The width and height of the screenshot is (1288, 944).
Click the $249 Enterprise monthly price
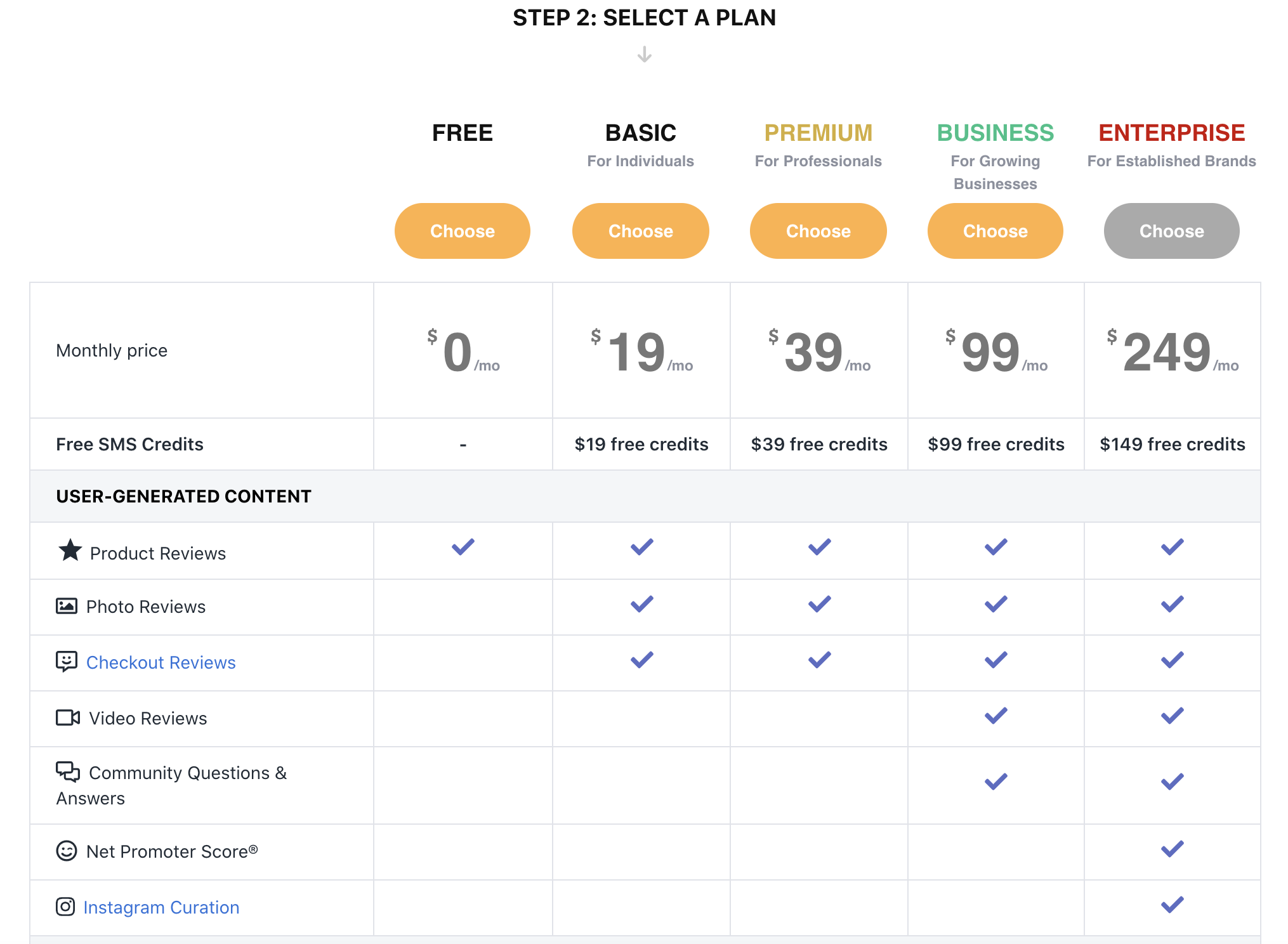(1167, 353)
